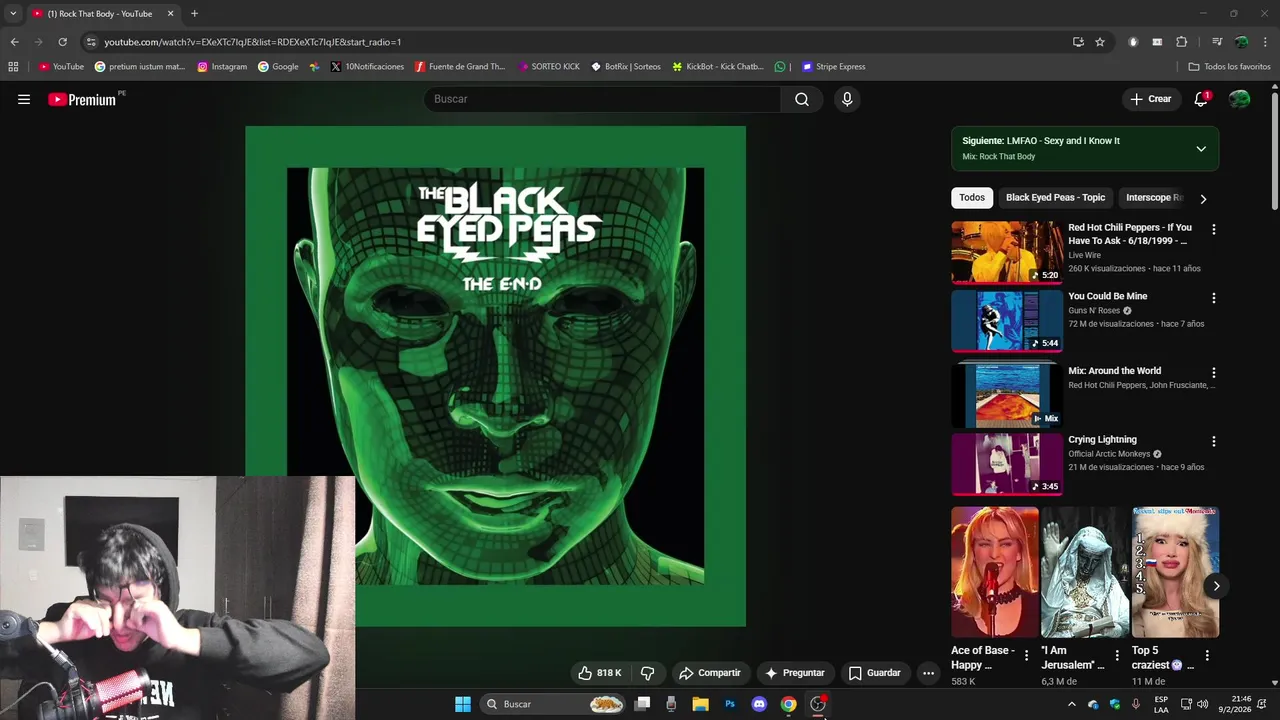Select the Interscope chip
The height and width of the screenshot is (720, 1280).
(x=1153, y=198)
